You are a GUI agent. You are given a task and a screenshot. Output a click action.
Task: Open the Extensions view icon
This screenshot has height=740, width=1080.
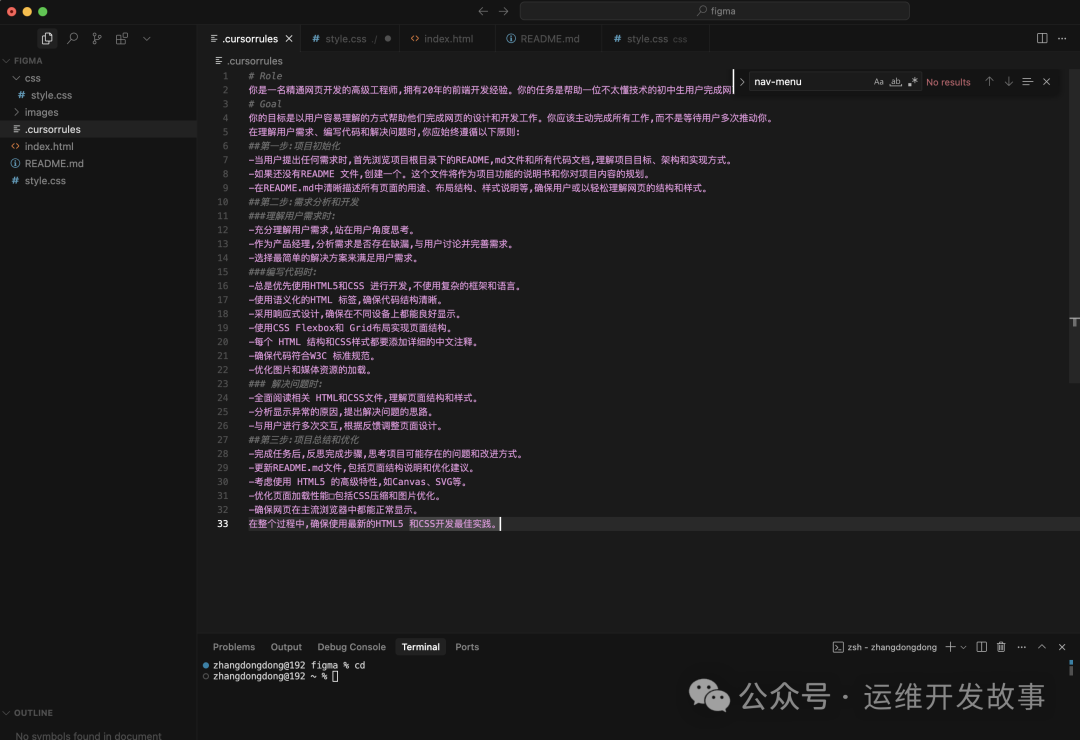point(122,39)
